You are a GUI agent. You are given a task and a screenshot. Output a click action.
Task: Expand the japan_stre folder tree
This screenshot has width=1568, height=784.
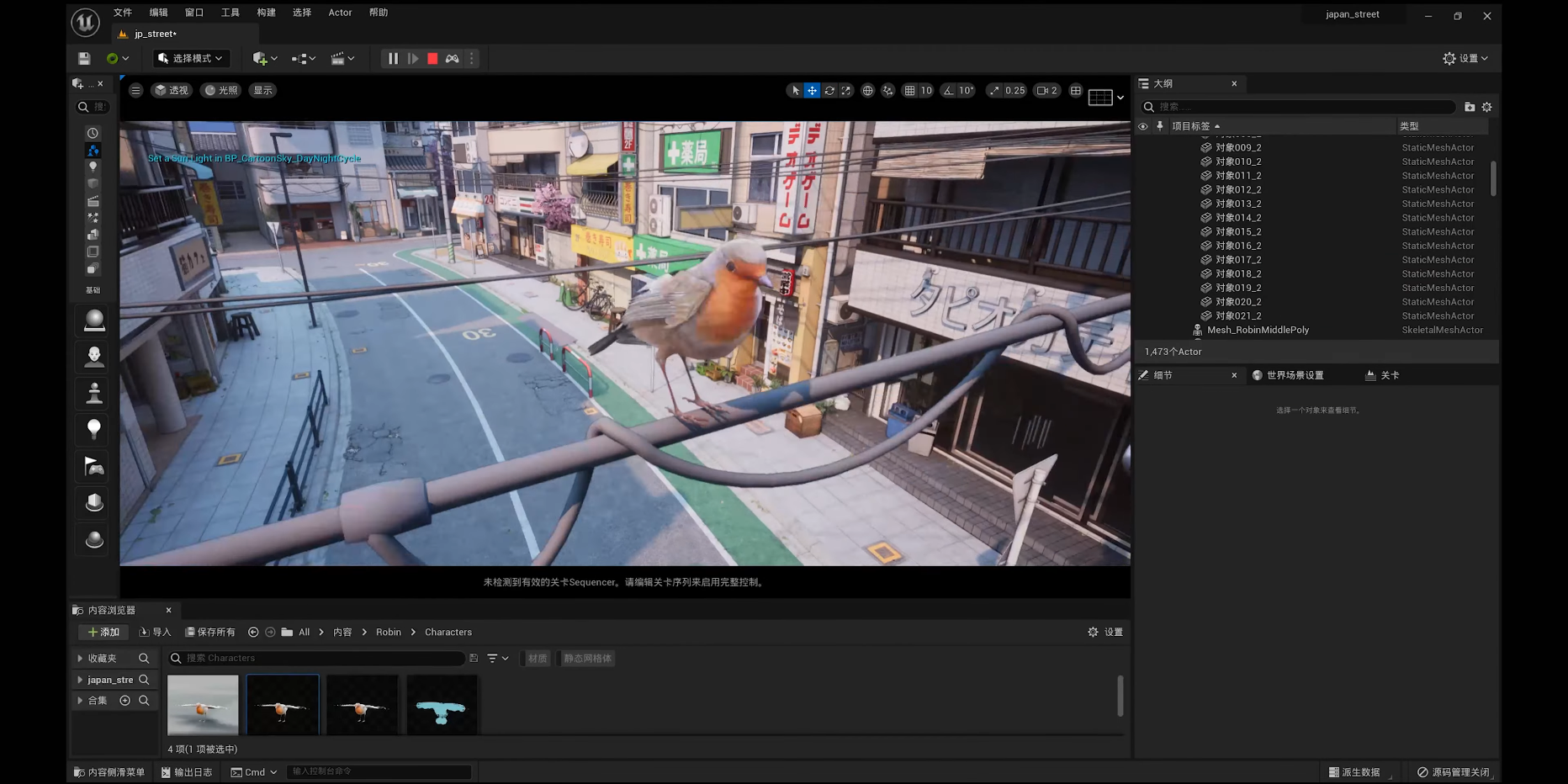[80, 680]
